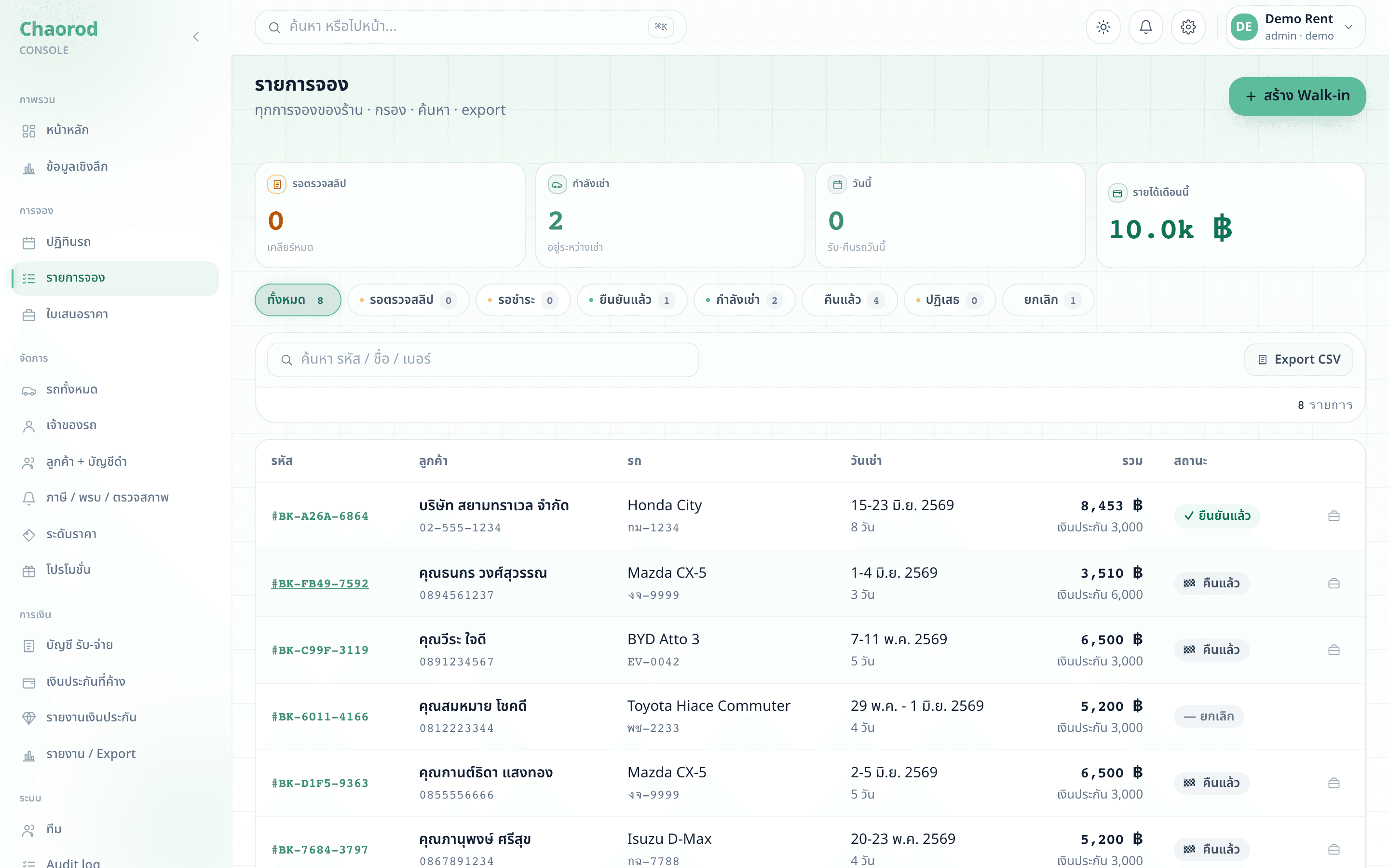The width and height of the screenshot is (1389, 868).
Task: Click the เงินประกันที่ค้าง card icon
Action: click(x=29, y=682)
